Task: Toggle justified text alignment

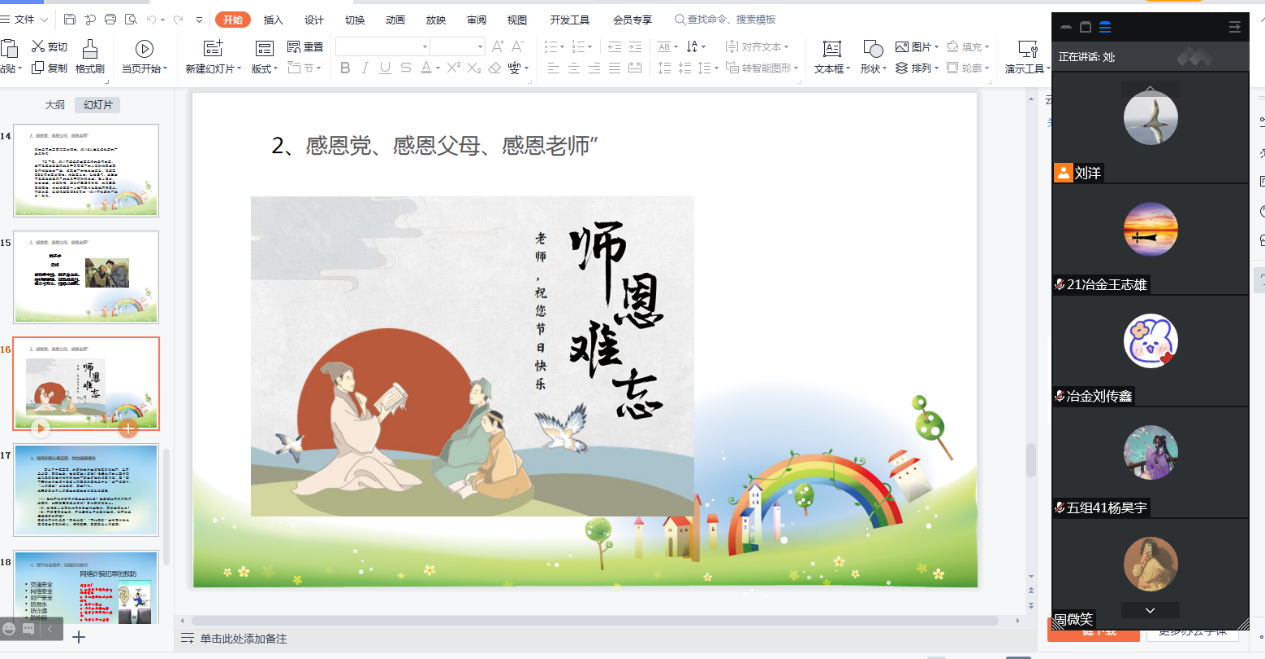Action: pyautogui.click(x=616, y=68)
